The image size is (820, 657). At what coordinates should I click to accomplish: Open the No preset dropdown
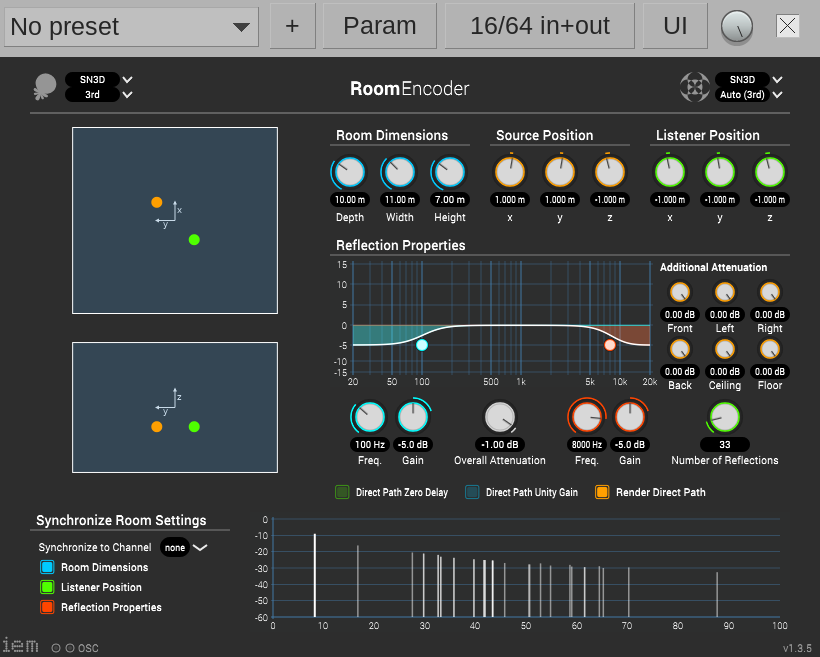[x=132, y=27]
